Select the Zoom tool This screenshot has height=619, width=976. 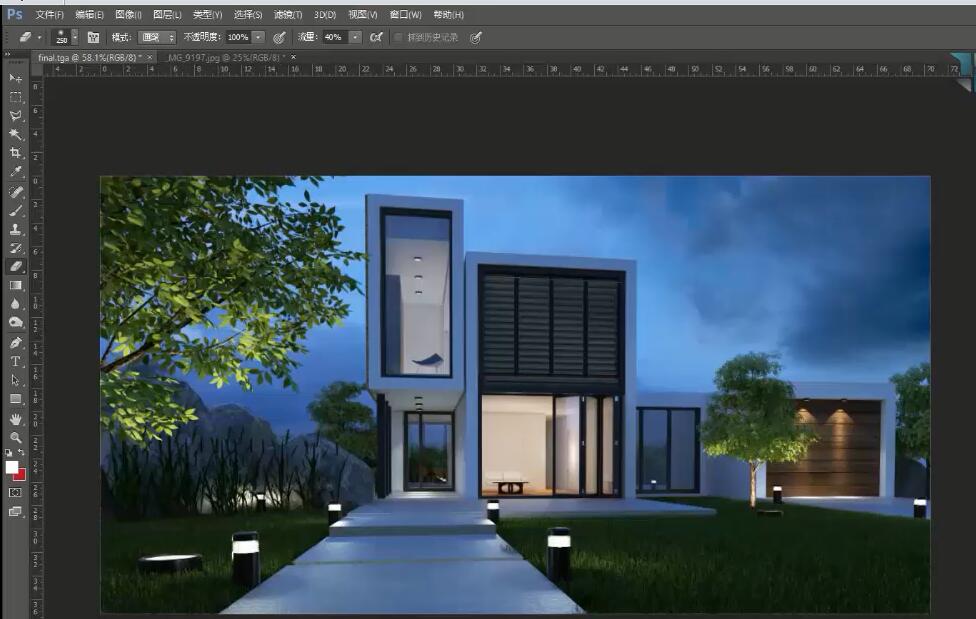click(16, 438)
